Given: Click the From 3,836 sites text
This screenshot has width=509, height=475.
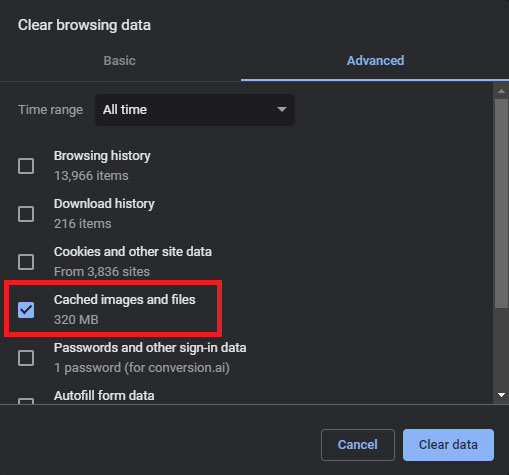Looking at the screenshot, I should point(102,272).
